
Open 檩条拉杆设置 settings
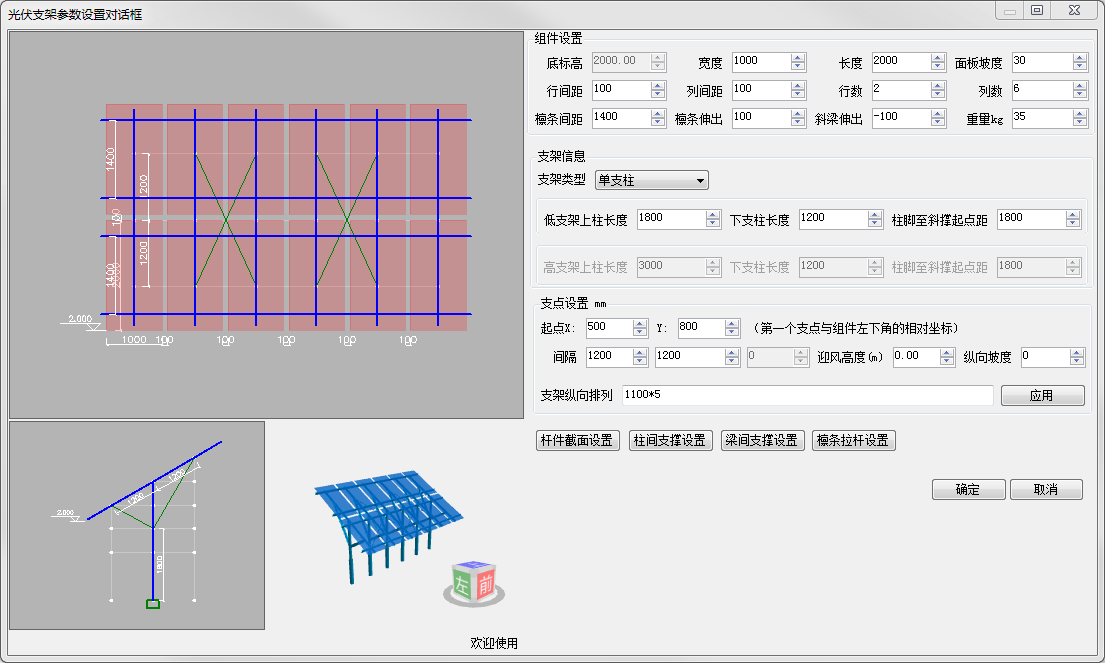853,441
